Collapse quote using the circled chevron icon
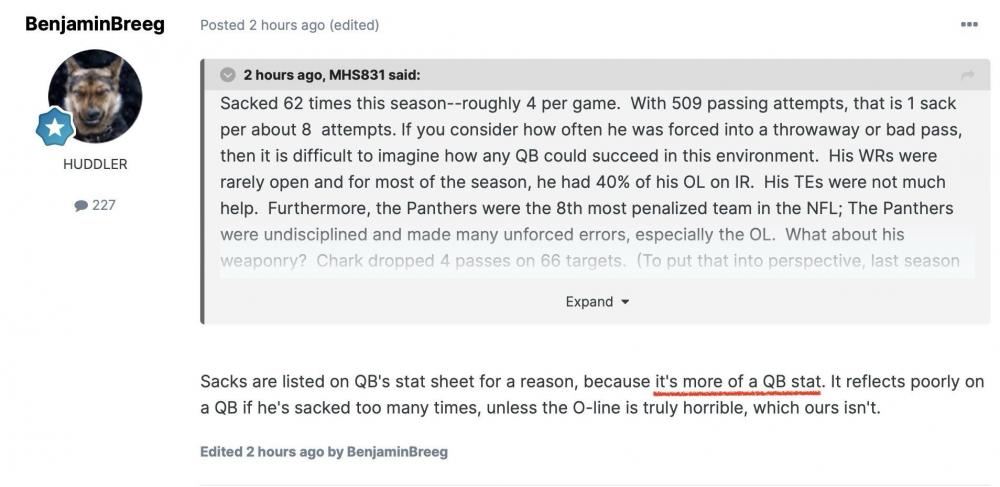Image resolution: width=1000 pixels, height=487 pixels. (x=228, y=75)
